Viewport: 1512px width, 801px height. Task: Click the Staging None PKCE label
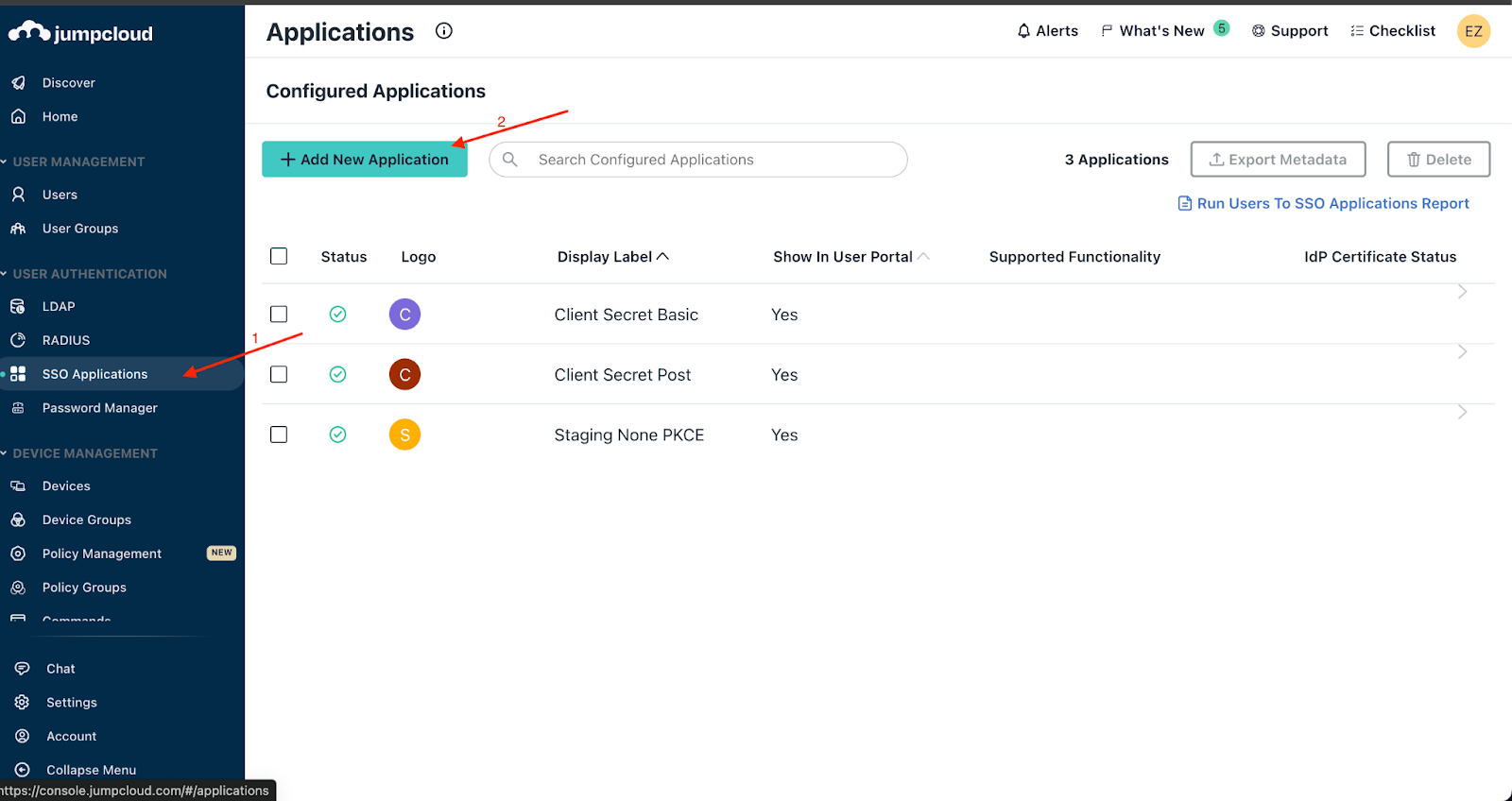(629, 435)
